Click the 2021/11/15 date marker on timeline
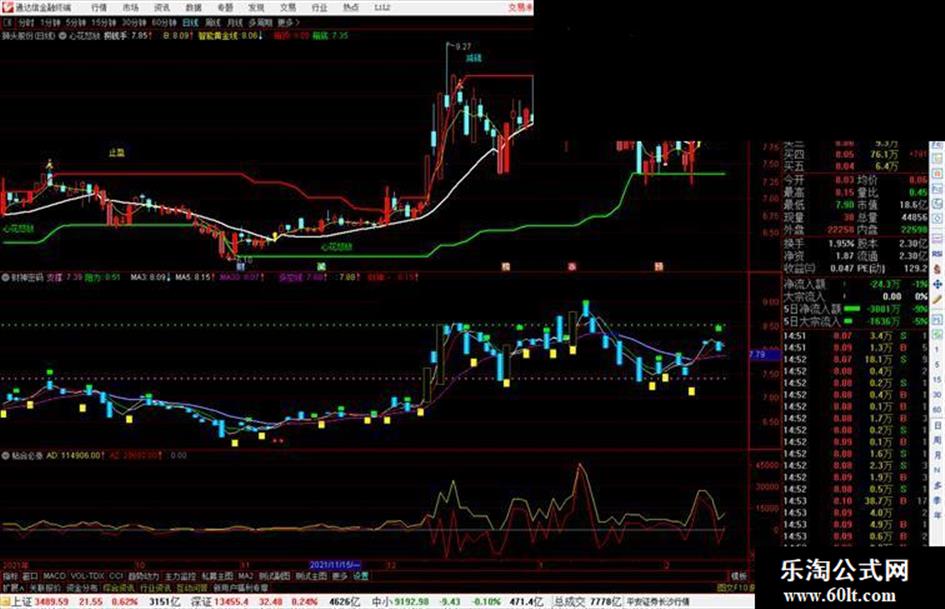Image resolution: width=945 pixels, height=609 pixels. tap(334, 565)
